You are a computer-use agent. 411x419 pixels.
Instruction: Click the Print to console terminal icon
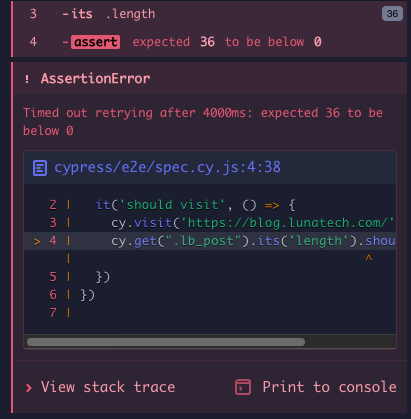click(243, 387)
